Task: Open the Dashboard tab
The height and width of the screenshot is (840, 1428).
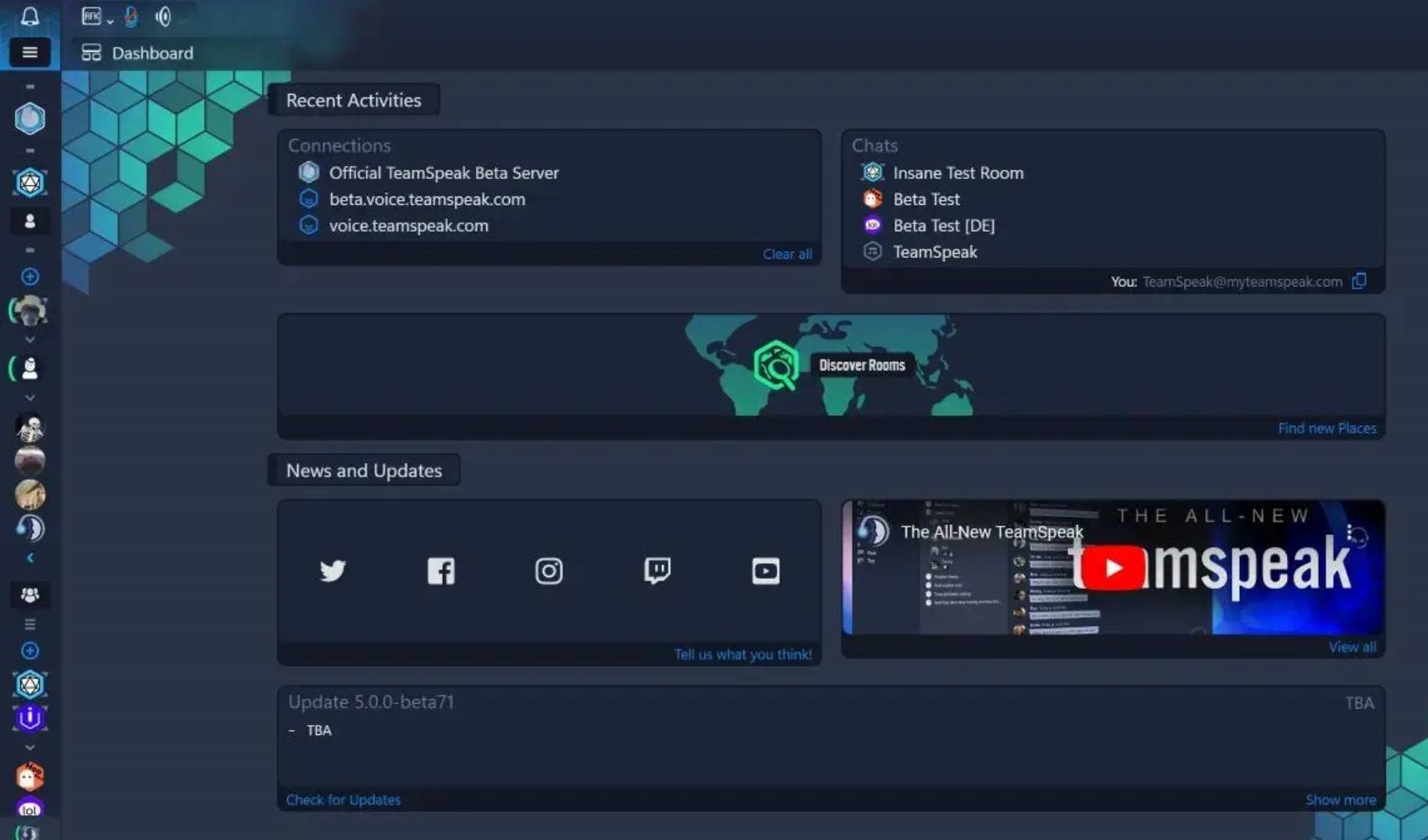Action: pos(137,53)
